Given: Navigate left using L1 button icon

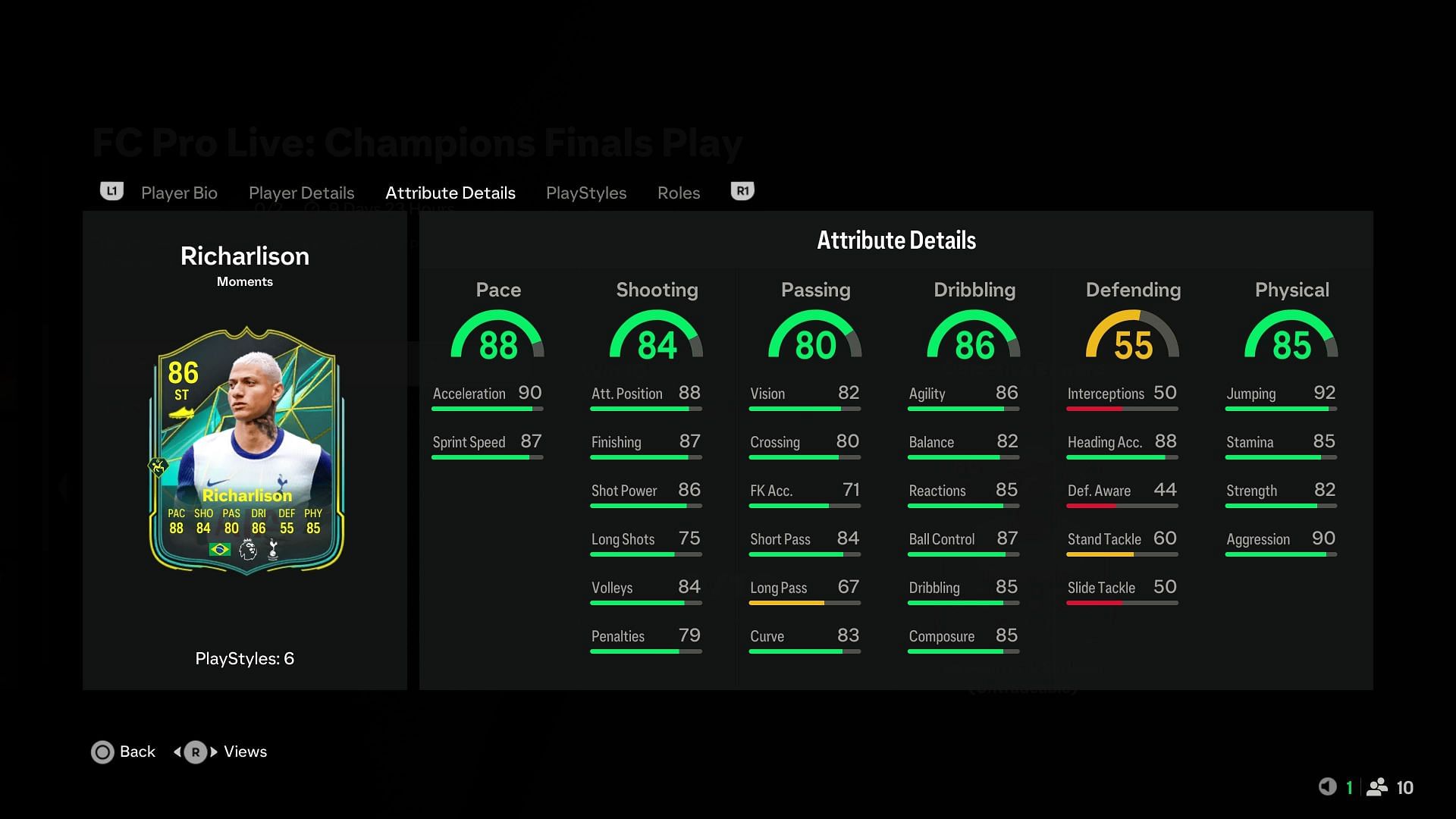Looking at the screenshot, I should (x=110, y=191).
